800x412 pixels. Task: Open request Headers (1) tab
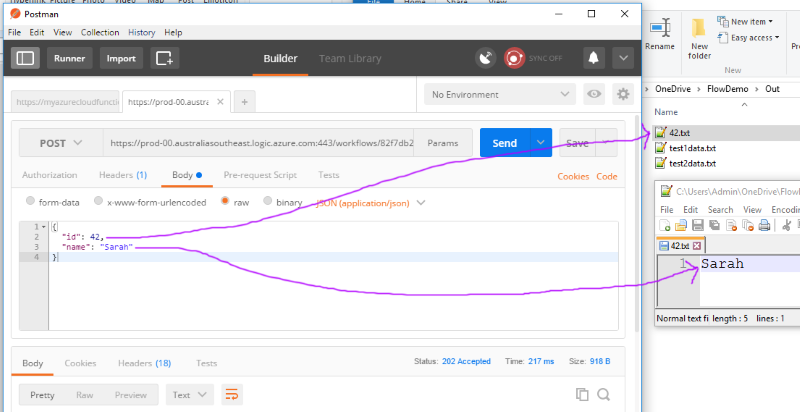coord(123,175)
